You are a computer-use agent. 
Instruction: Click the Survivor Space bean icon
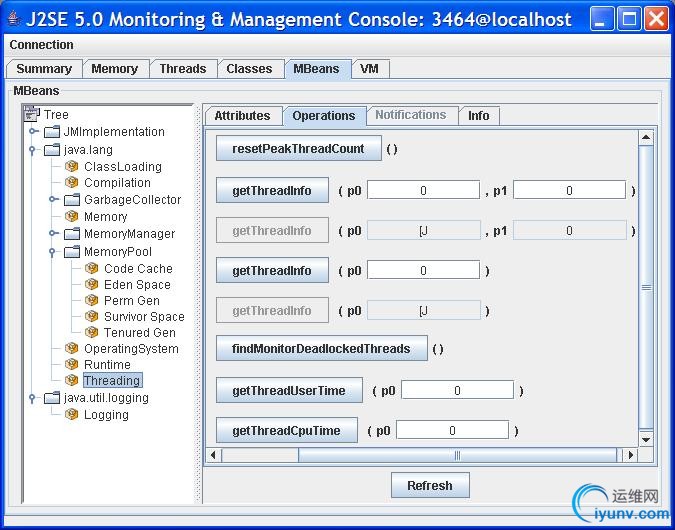pos(92,316)
